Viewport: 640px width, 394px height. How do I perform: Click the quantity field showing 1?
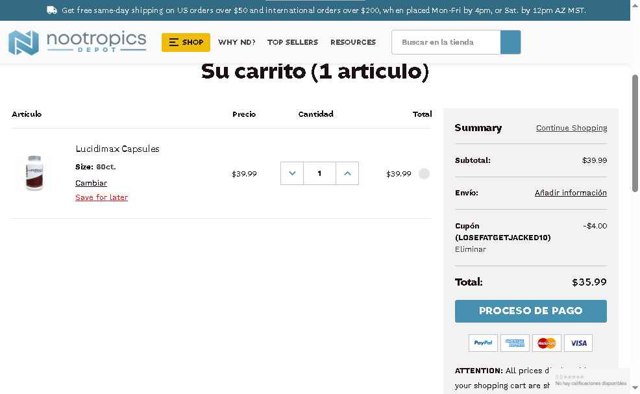click(x=320, y=173)
